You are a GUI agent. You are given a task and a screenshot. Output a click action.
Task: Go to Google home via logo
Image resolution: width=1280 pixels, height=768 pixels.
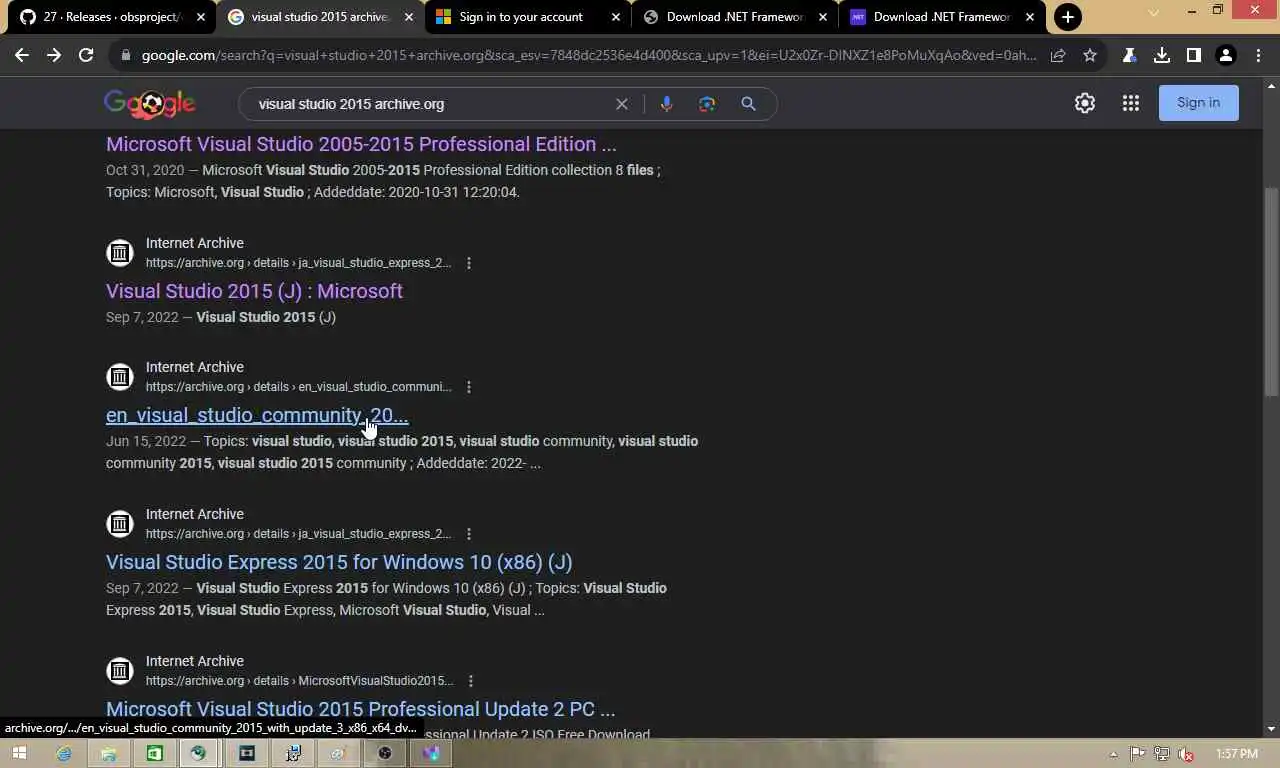(149, 103)
